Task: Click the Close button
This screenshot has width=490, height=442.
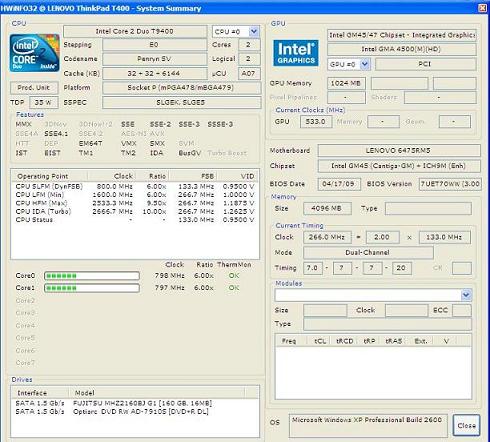Action: (x=466, y=425)
